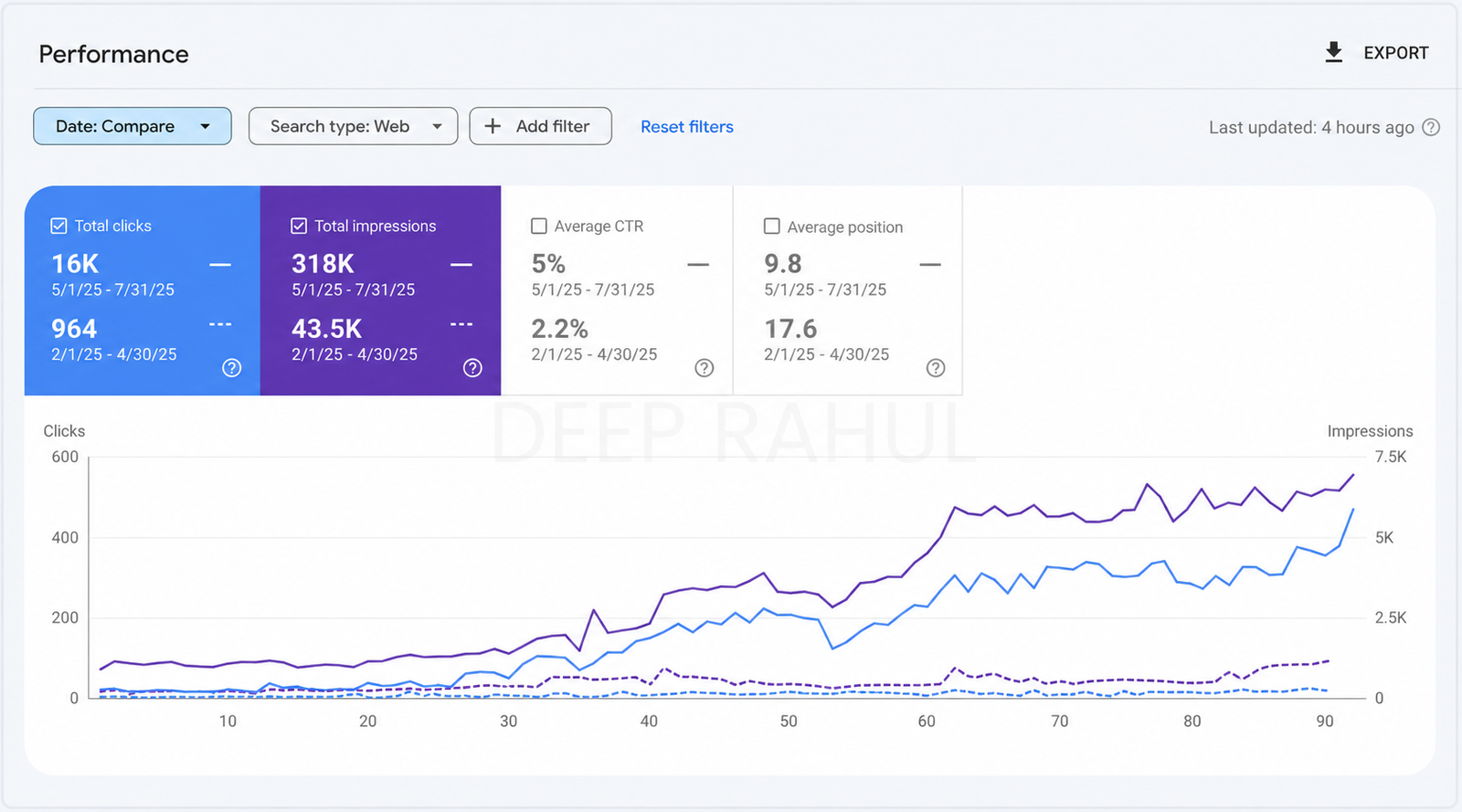Open help icon beside Last updated text

(x=1431, y=127)
